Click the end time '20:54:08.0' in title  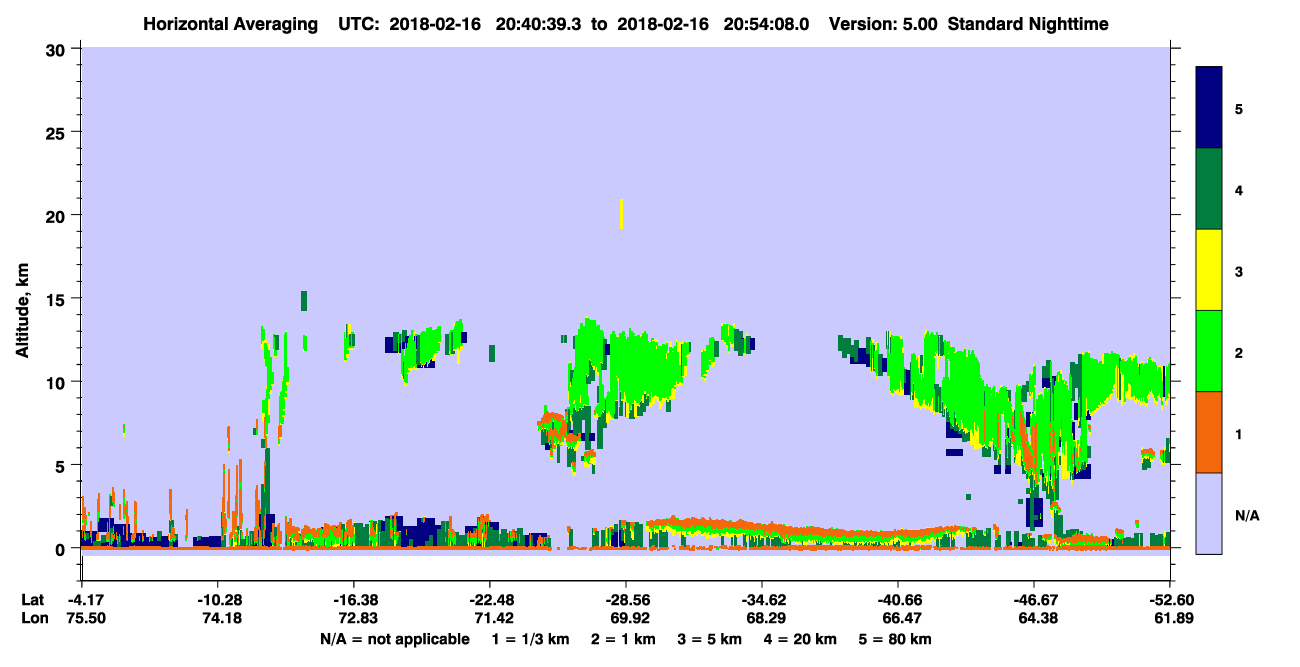coord(764,24)
